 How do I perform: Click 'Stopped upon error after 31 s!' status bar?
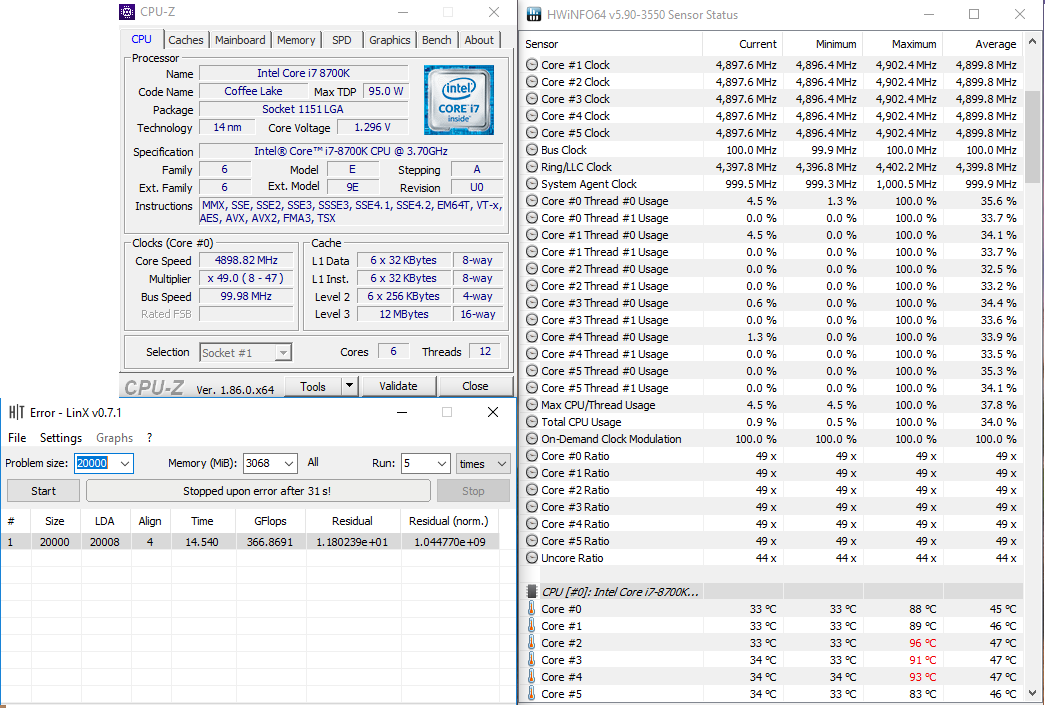[258, 491]
